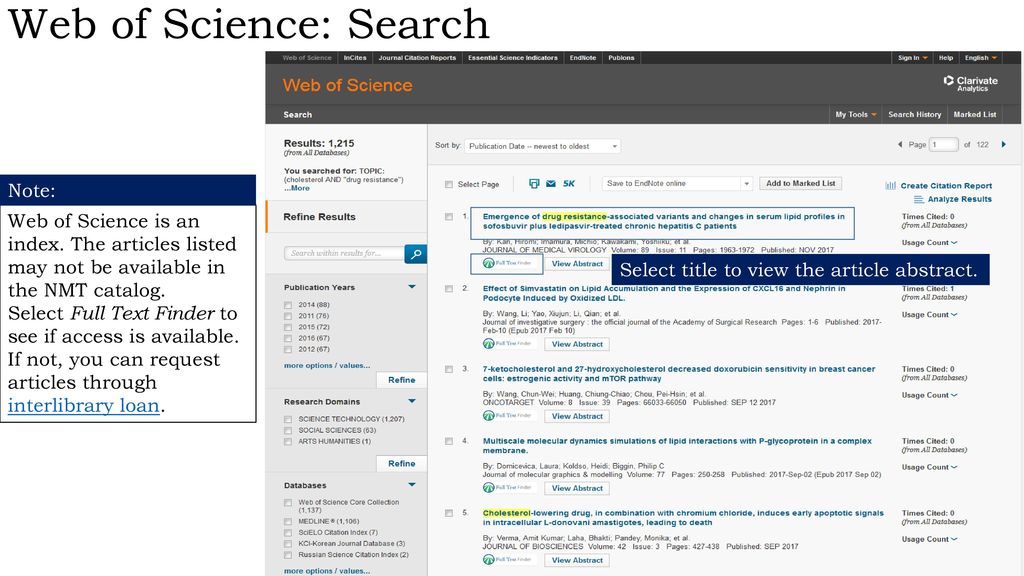Image resolution: width=1024 pixels, height=576 pixels.
Task: Open Full Text Finder for result 2
Action: tap(507, 344)
